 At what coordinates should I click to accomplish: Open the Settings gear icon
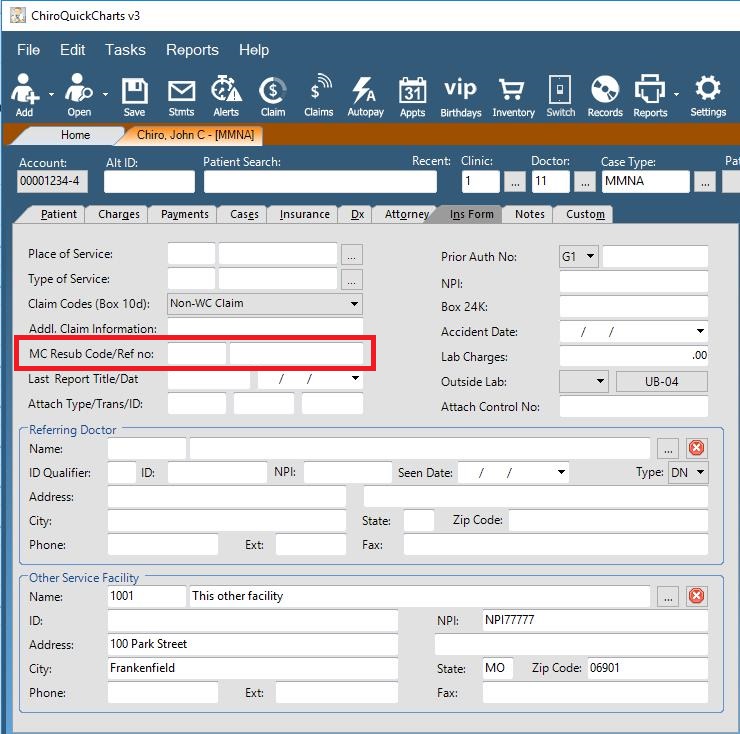pyautogui.click(x=707, y=96)
